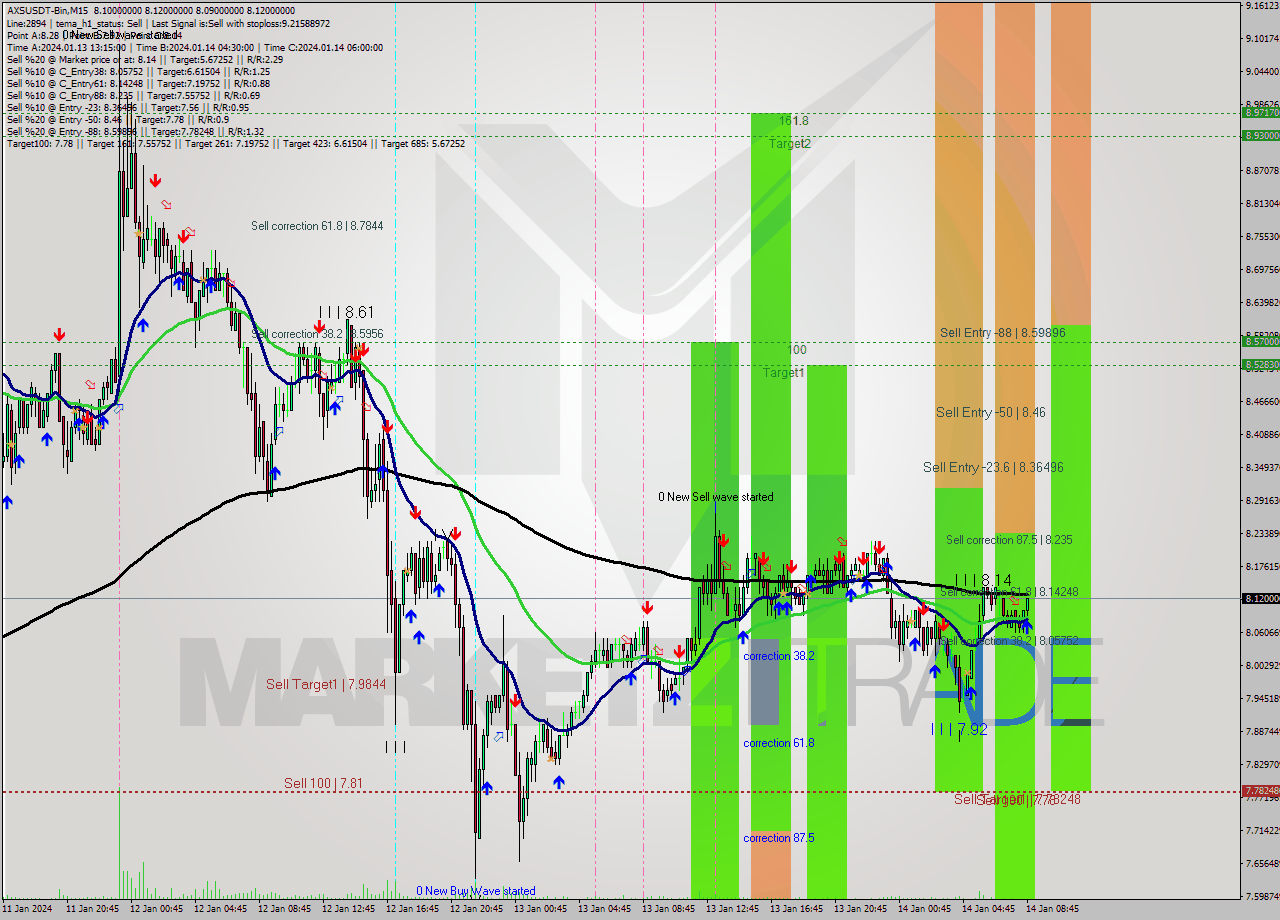Viewport: 1280px width, 920px height.
Task: Click the 9.16123 price scale value
Action: click(1261, 5)
